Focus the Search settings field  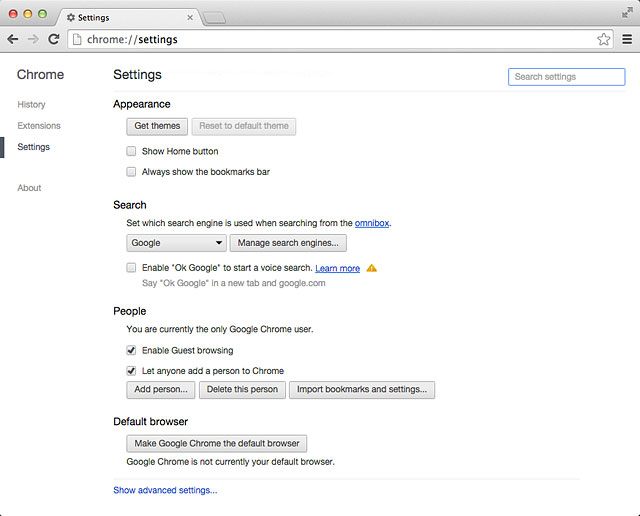tap(567, 77)
